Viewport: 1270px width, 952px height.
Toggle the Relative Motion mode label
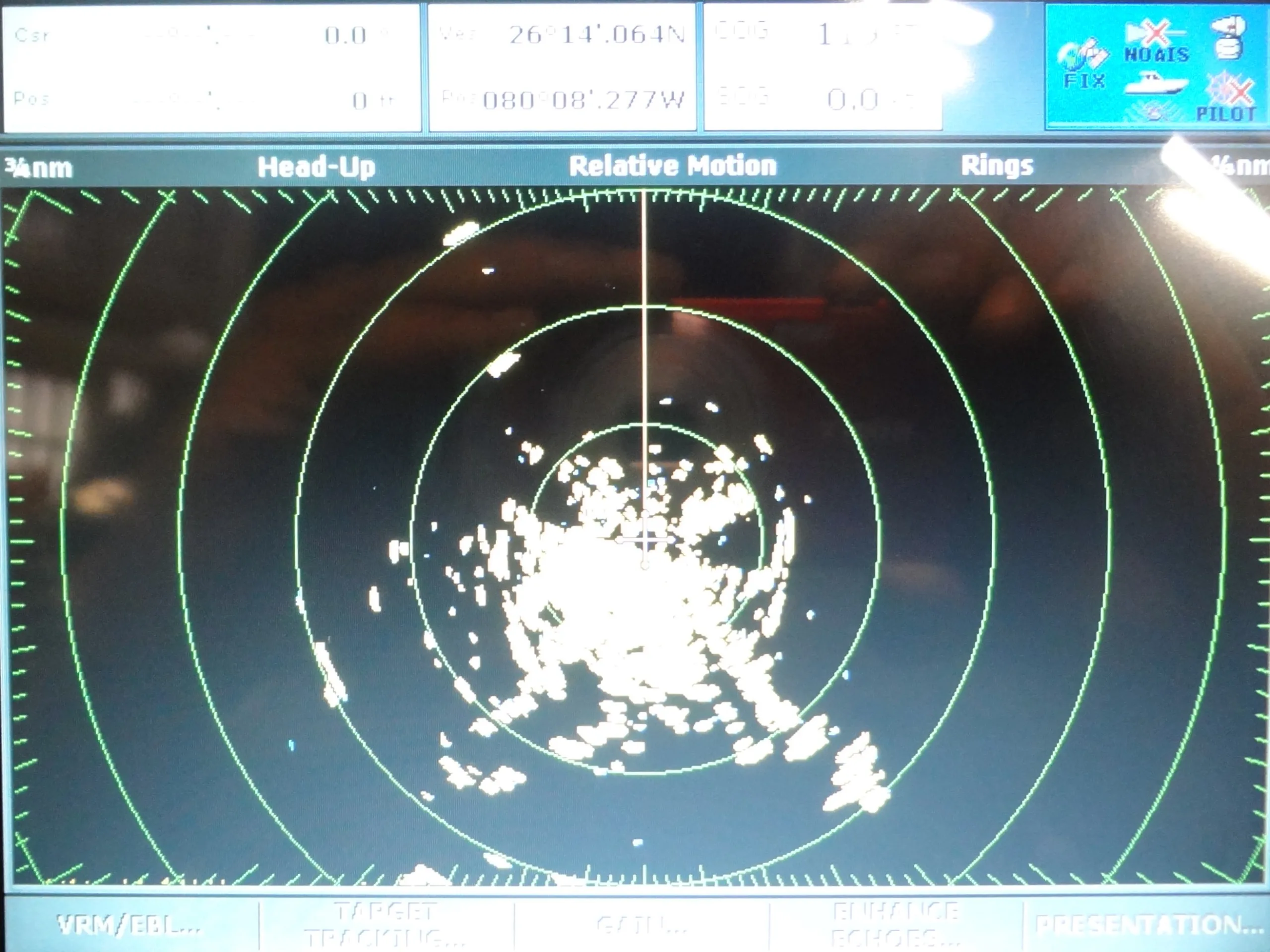tap(672, 166)
